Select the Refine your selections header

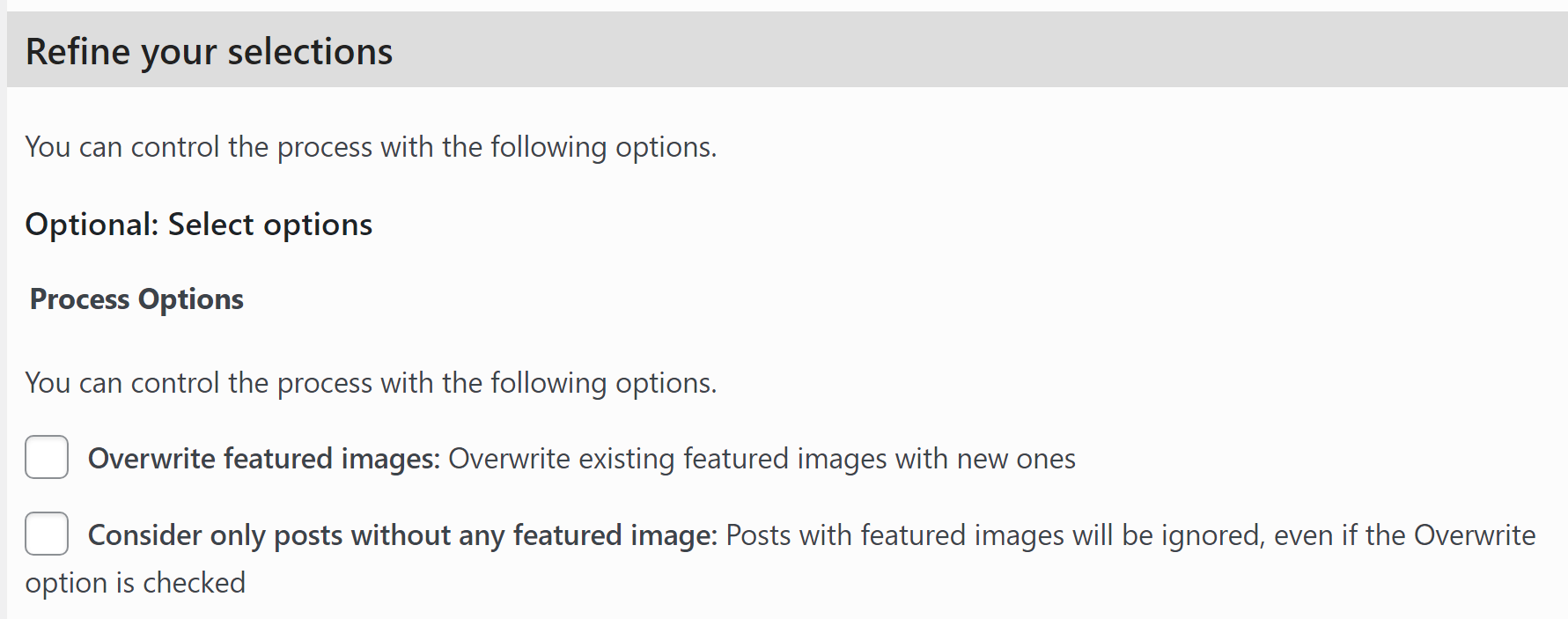208,51
